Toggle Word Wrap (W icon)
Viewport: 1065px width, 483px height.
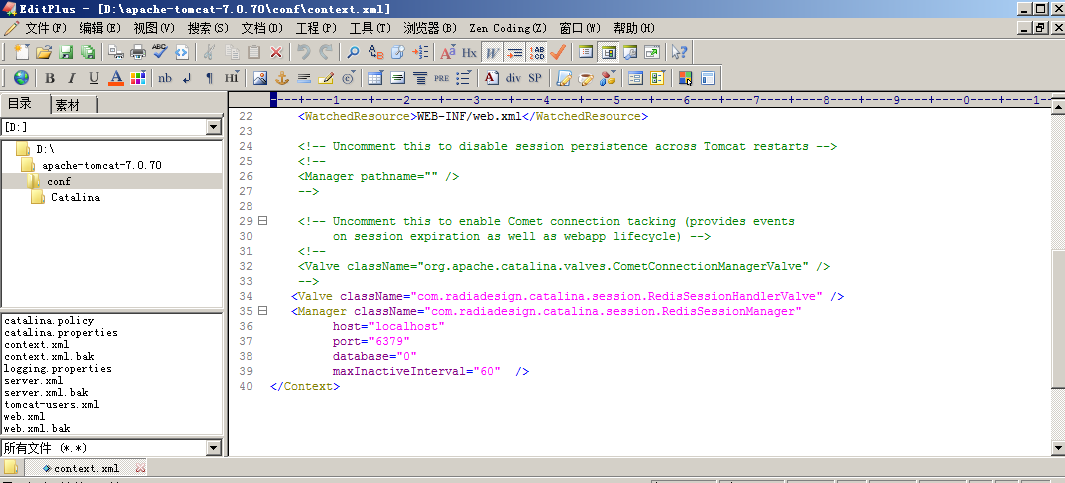[x=492, y=52]
